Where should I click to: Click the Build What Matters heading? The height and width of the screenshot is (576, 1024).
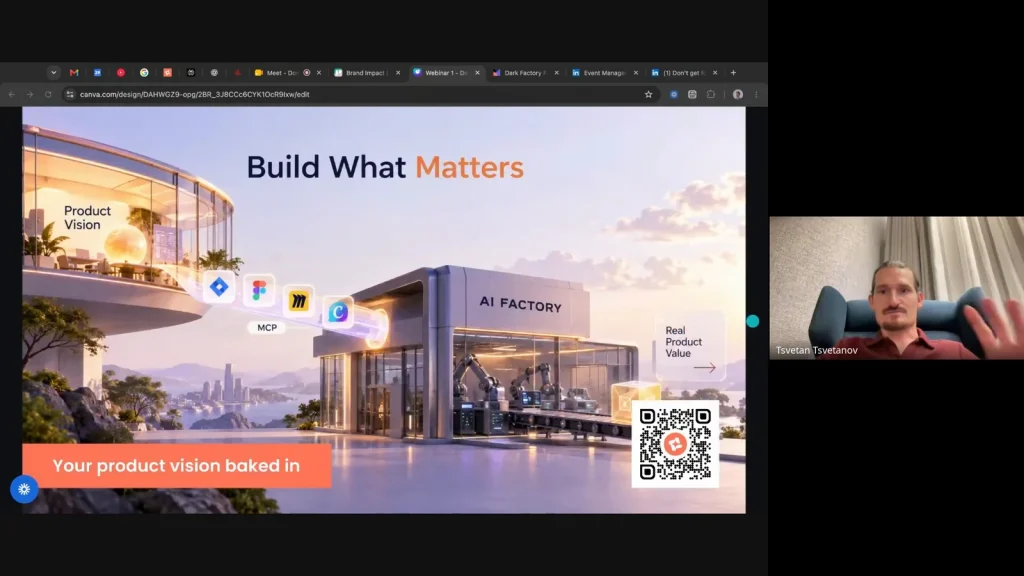tap(385, 167)
